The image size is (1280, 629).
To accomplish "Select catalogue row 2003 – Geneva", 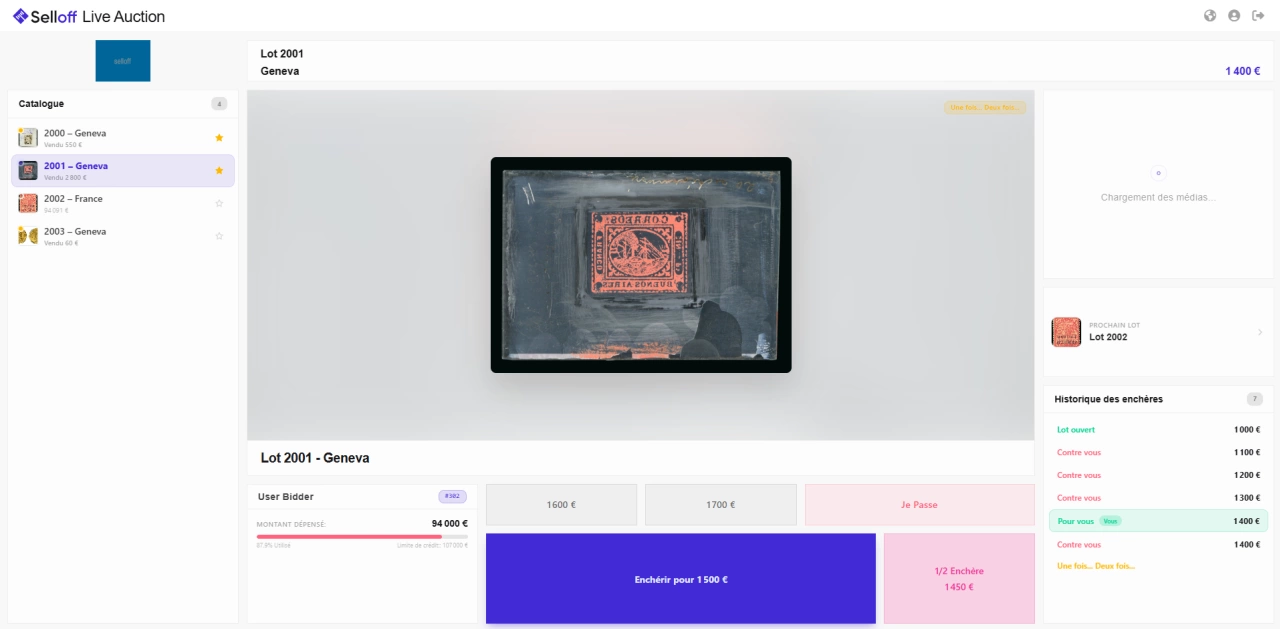I will click(x=123, y=237).
